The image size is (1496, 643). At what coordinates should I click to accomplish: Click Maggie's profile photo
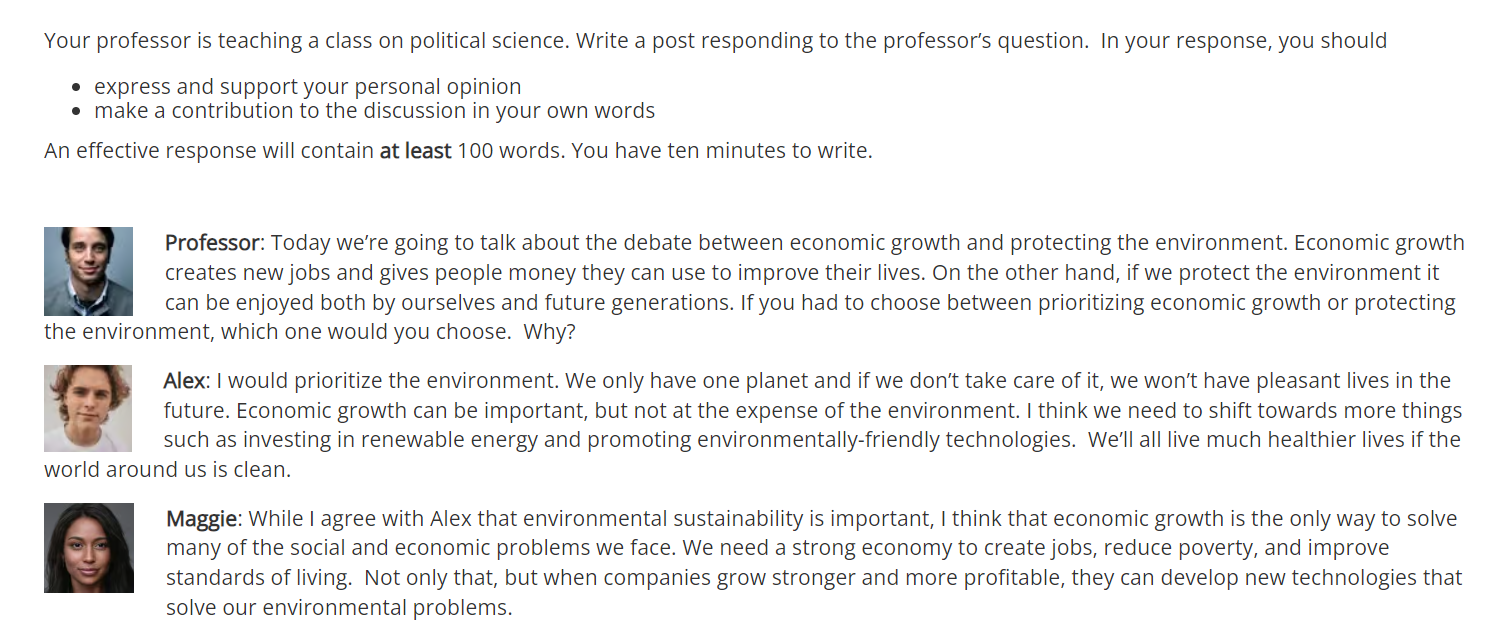click(x=89, y=548)
